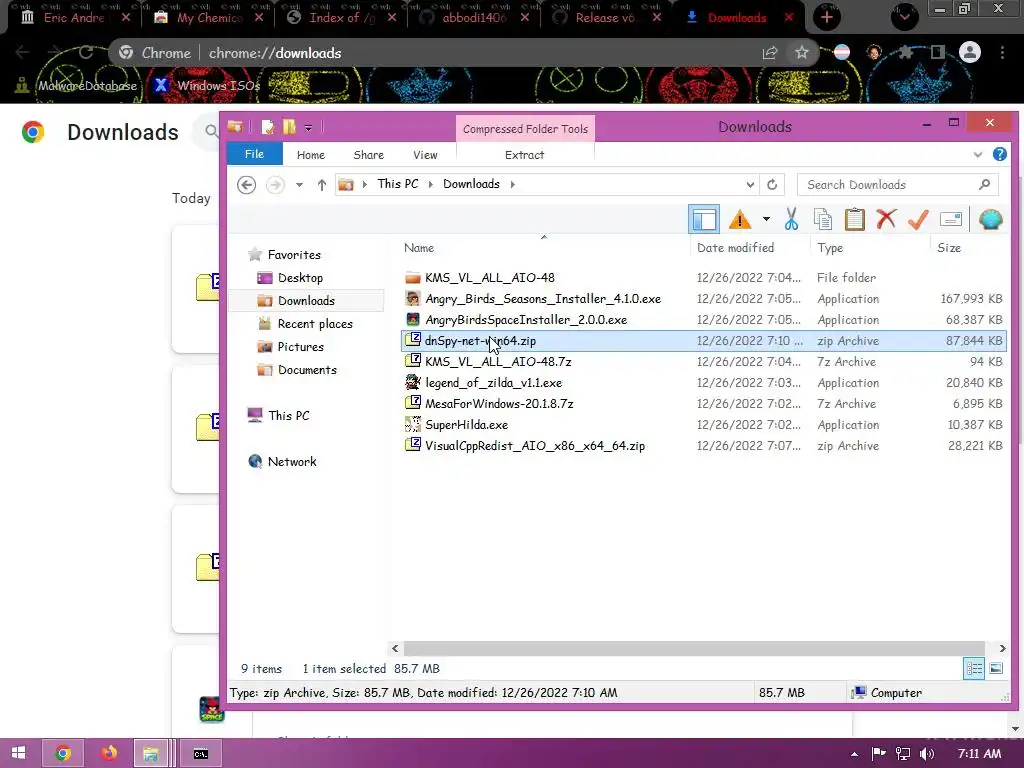The height and width of the screenshot is (768, 1024).
Task: Click Explorer Forward navigation arrow
Action: (x=275, y=185)
